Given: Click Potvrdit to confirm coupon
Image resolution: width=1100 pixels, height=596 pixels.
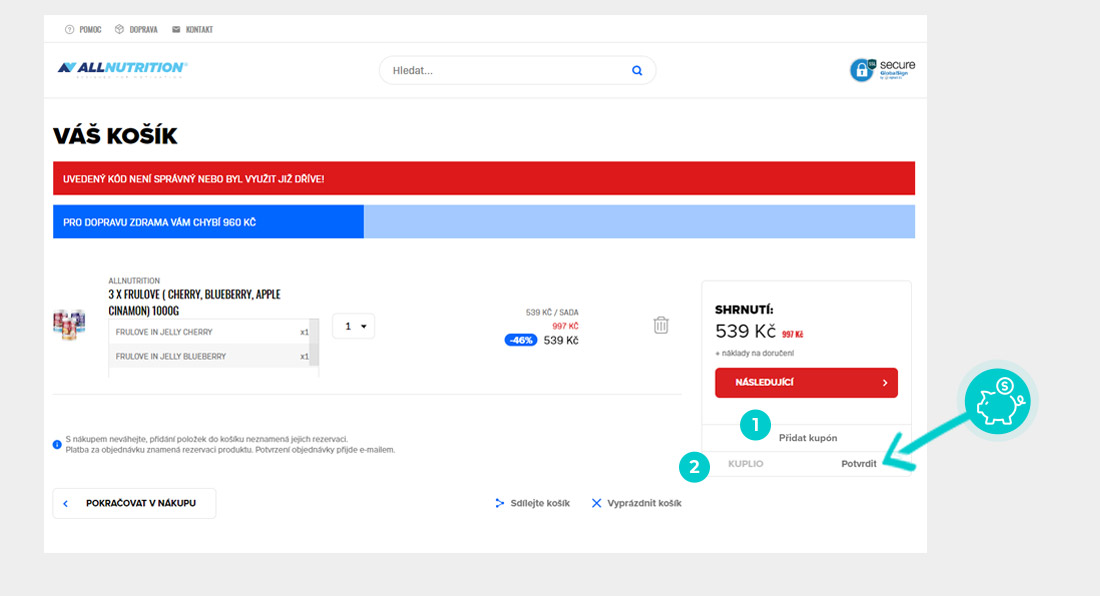Looking at the screenshot, I should click(x=858, y=464).
